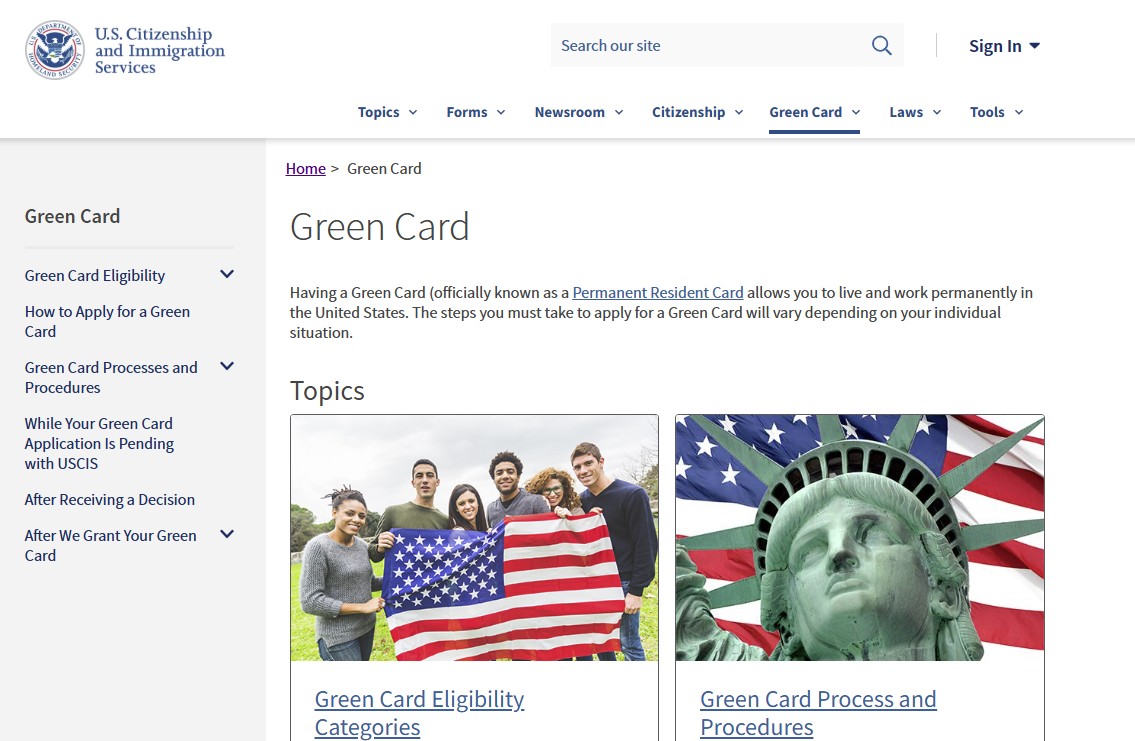Open Green Card Eligibility Categories link
This screenshot has height=741, width=1135.
tap(419, 713)
